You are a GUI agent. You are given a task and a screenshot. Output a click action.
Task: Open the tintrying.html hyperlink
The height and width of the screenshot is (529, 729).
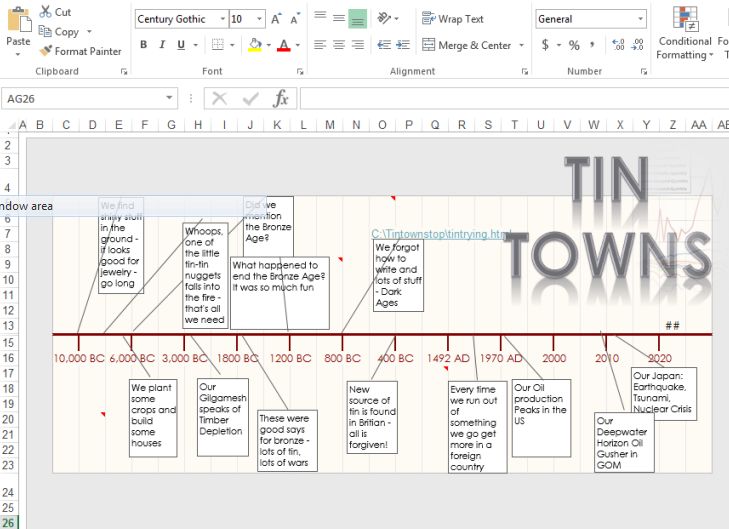click(440, 234)
